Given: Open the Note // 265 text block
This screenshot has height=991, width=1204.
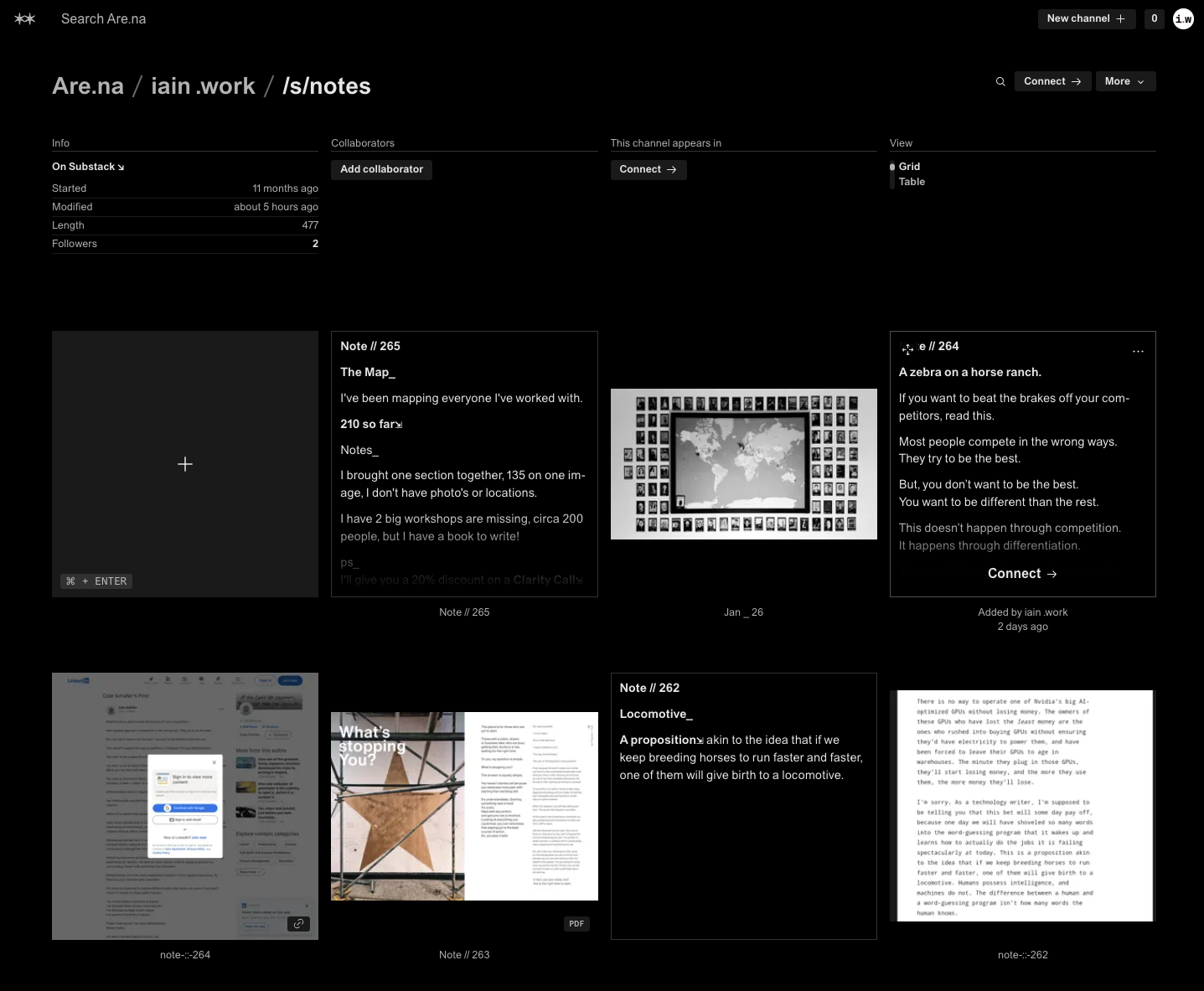Looking at the screenshot, I should click(x=464, y=464).
